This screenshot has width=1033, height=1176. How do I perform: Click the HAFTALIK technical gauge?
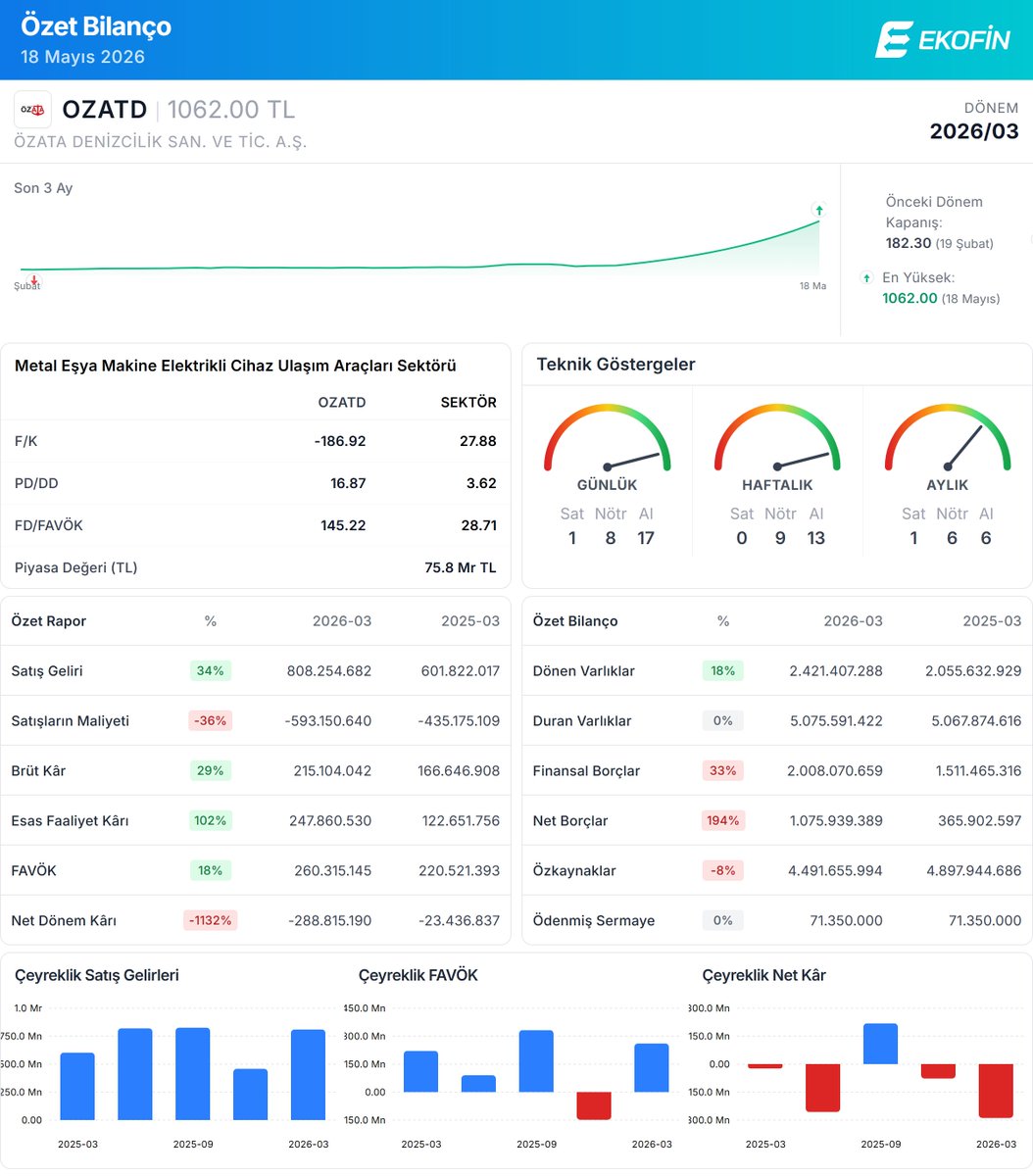pos(777,437)
